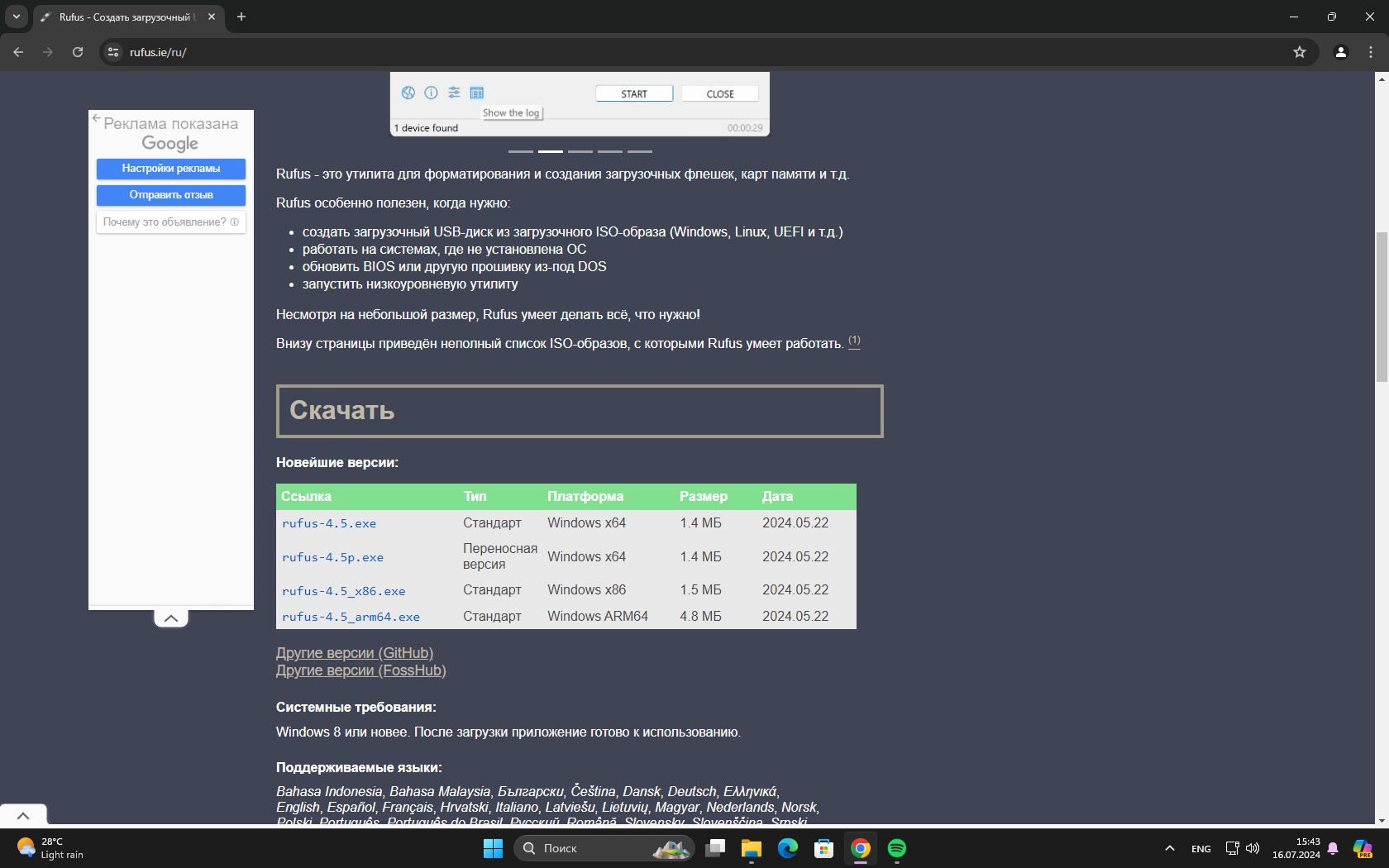This screenshot has width=1389, height=868.
Task: Open Настройки рекламы ad settings
Action: pos(171,169)
